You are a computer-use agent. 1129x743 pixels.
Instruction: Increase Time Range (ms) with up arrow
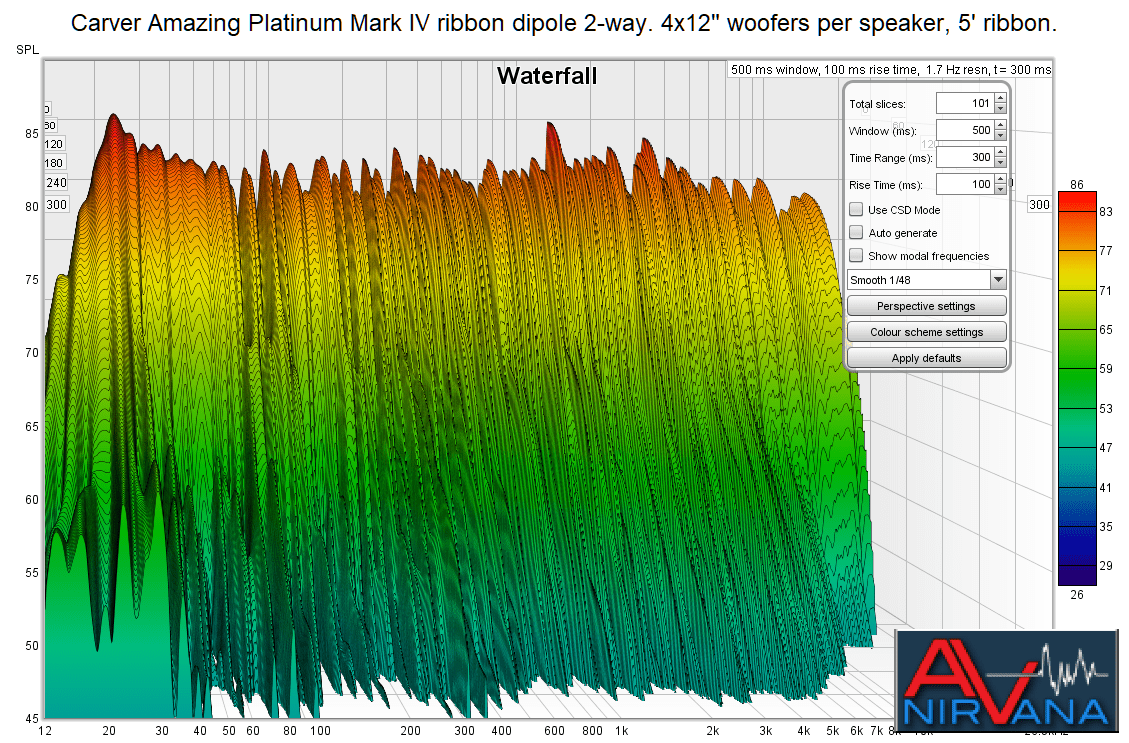point(1000,153)
